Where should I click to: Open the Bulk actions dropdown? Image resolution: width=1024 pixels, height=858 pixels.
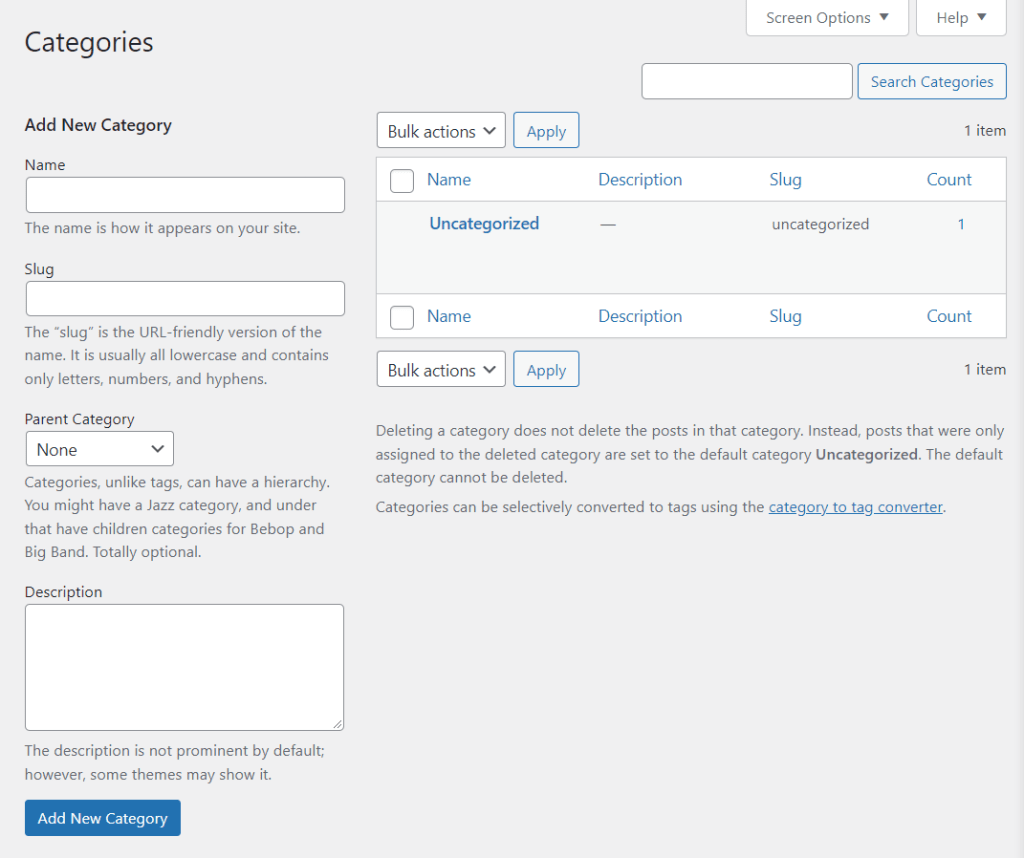click(x=440, y=130)
